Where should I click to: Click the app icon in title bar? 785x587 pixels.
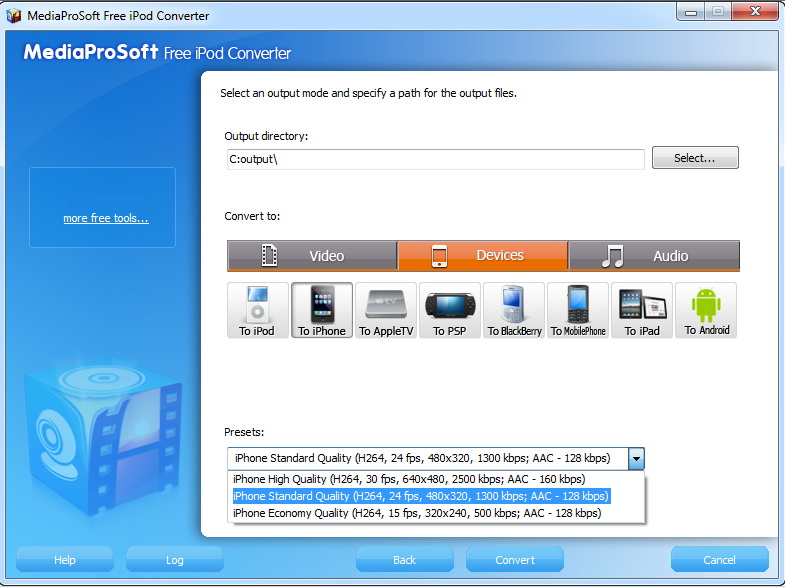pos(14,16)
